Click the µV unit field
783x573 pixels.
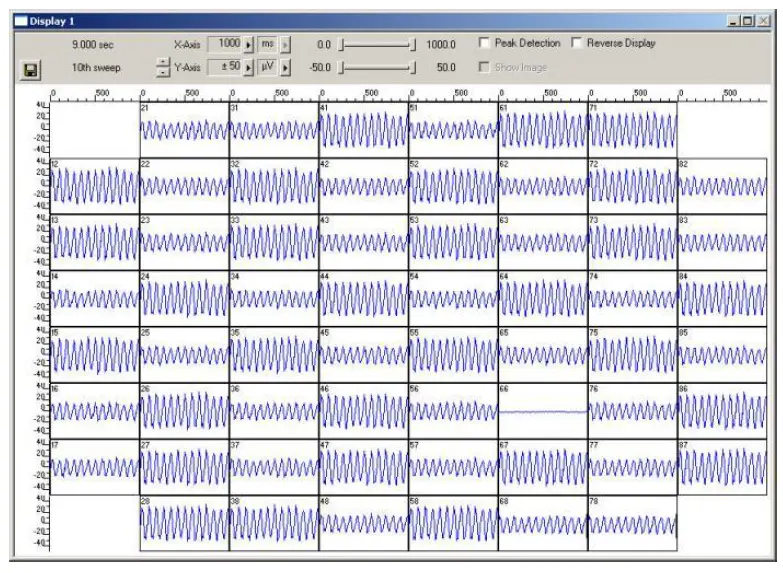[268, 66]
